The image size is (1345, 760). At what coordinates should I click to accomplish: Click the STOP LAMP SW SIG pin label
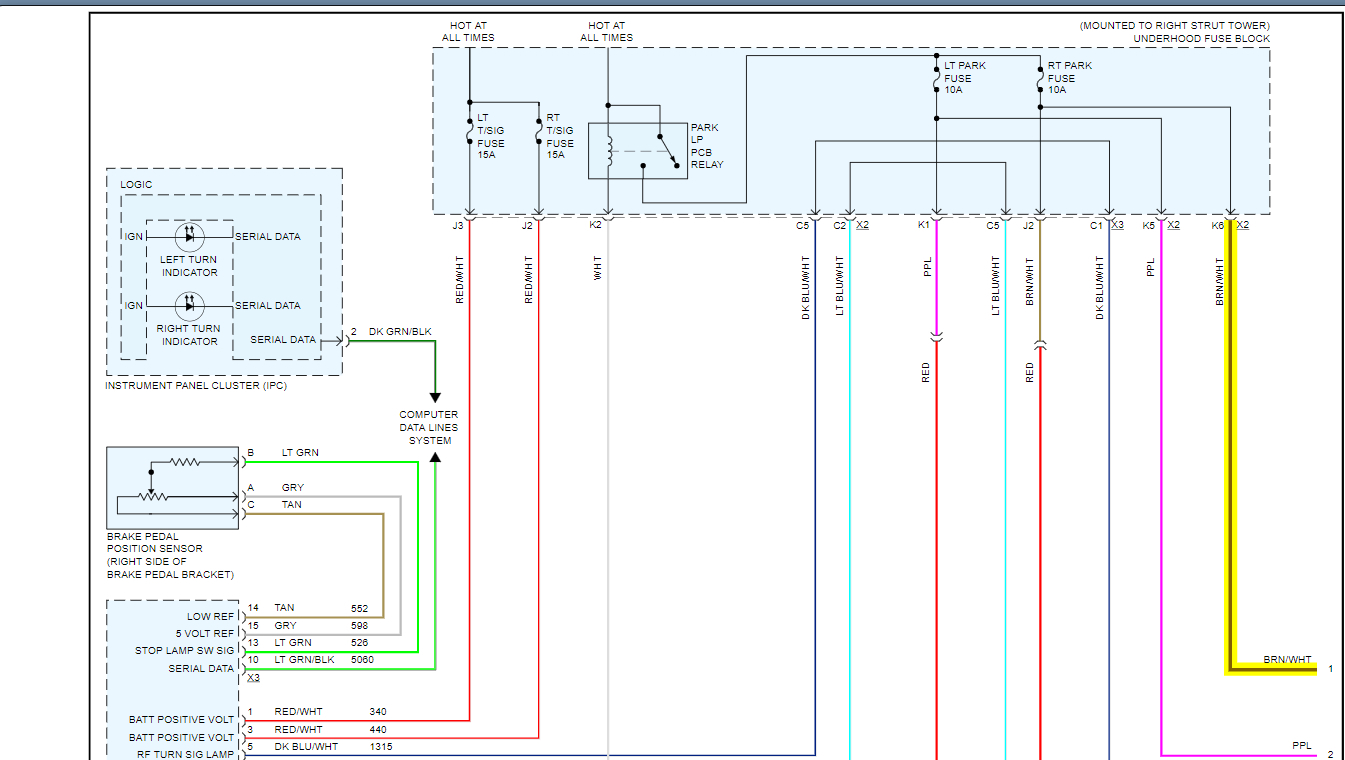click(184, 651)
